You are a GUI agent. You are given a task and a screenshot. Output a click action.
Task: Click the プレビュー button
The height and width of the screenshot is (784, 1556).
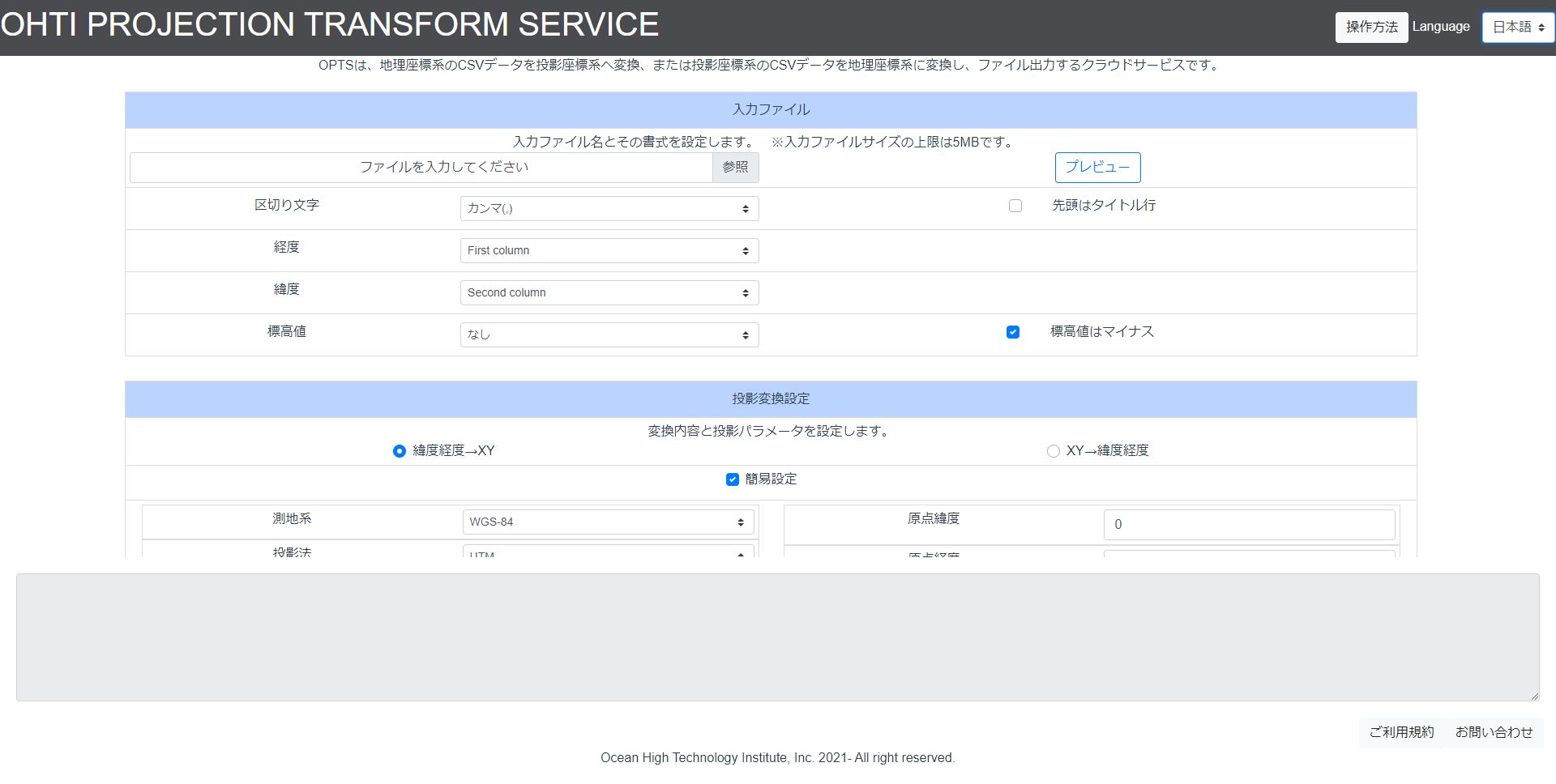pyautogui.click(x=1097, y=167)
